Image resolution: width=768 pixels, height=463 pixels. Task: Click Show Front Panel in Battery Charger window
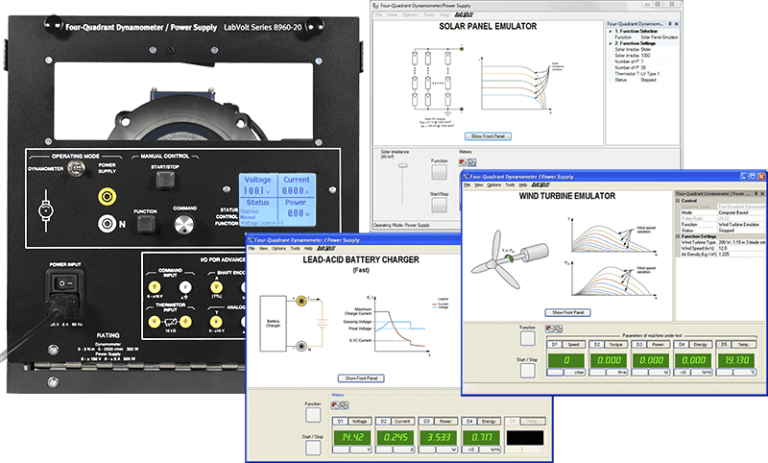pos(361,378)
